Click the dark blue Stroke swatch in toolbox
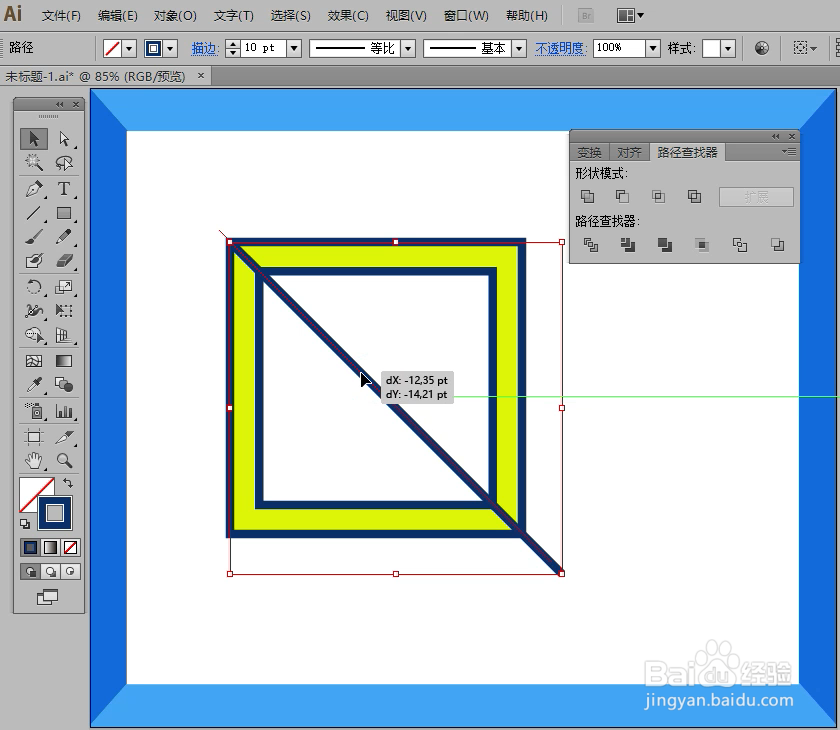840x730 pixels. point(55,513)
